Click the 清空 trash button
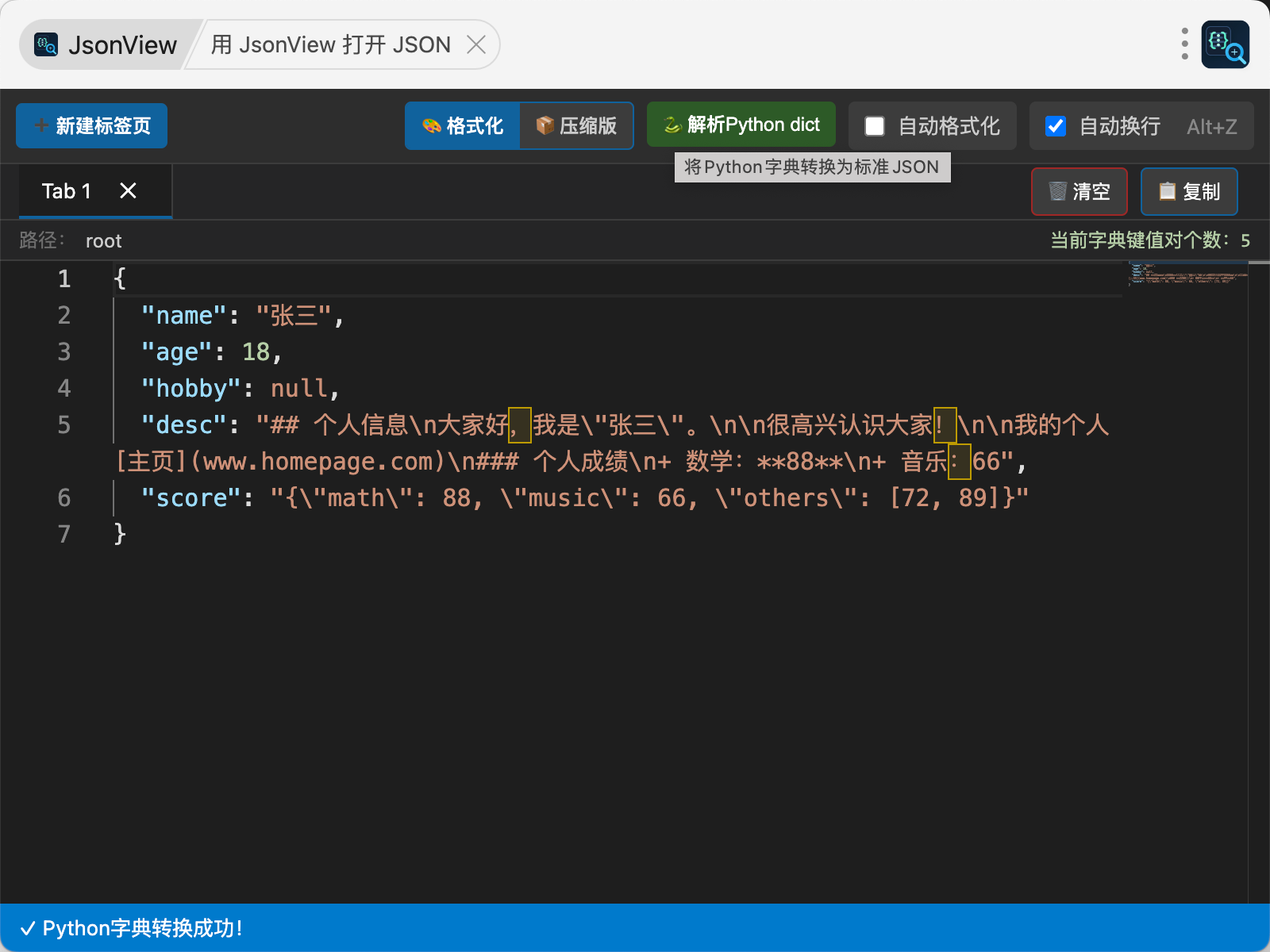 1079,192
